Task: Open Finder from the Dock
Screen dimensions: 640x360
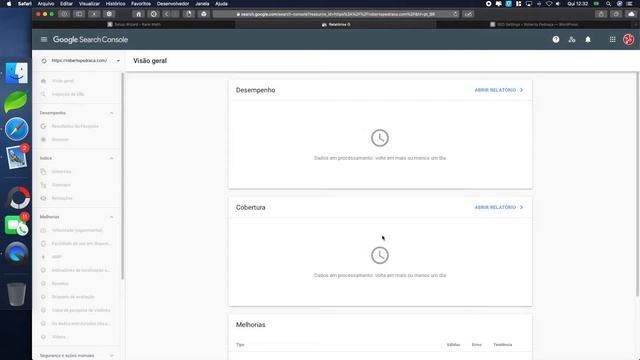Action: [x=16, y=73]
